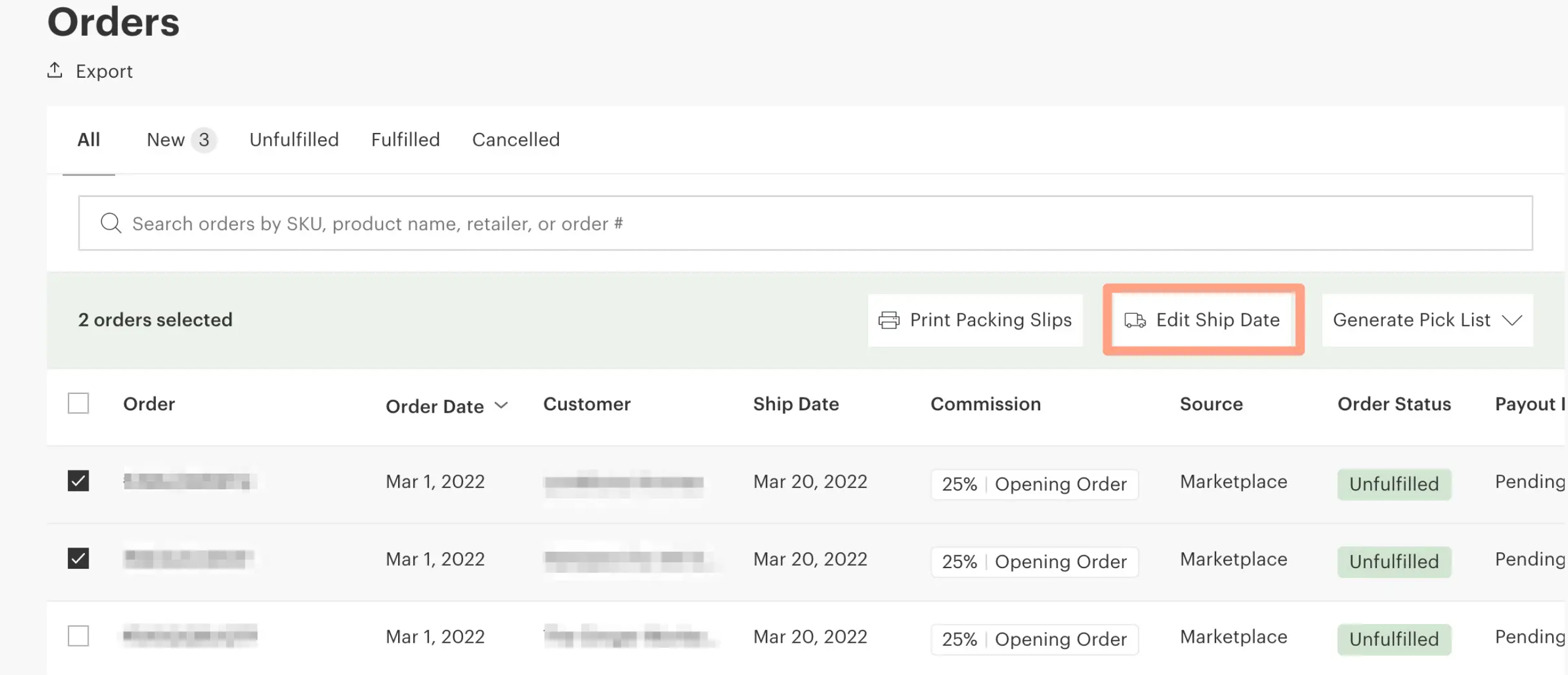Switch to the Fulfilled tab
Image resolution: width=1568 pixels, height=675 pixels.
[405, 140]
